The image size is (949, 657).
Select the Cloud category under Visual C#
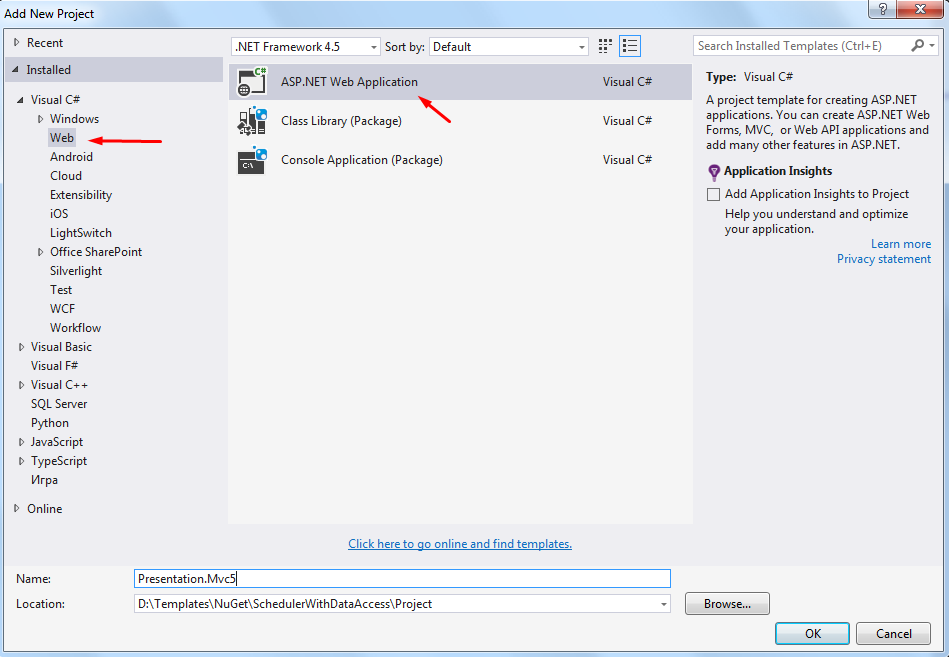(66, 176)
